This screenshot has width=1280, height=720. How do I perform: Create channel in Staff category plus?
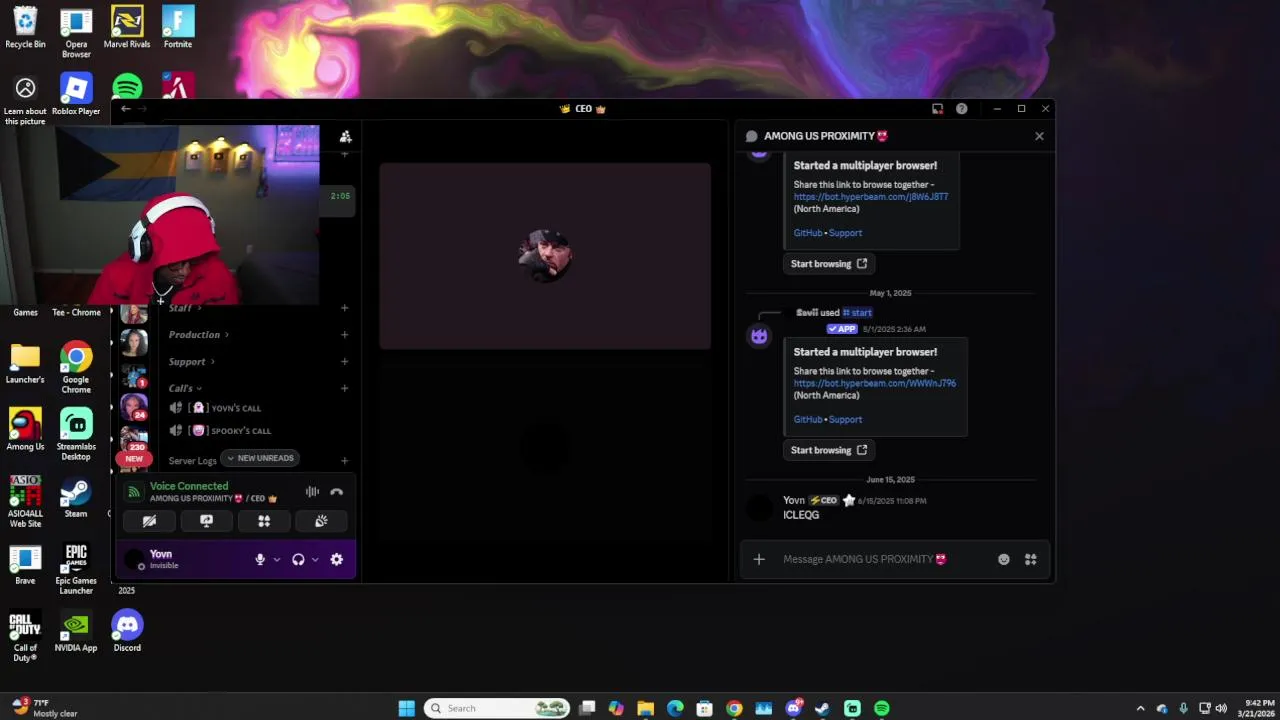click(344, 308)
